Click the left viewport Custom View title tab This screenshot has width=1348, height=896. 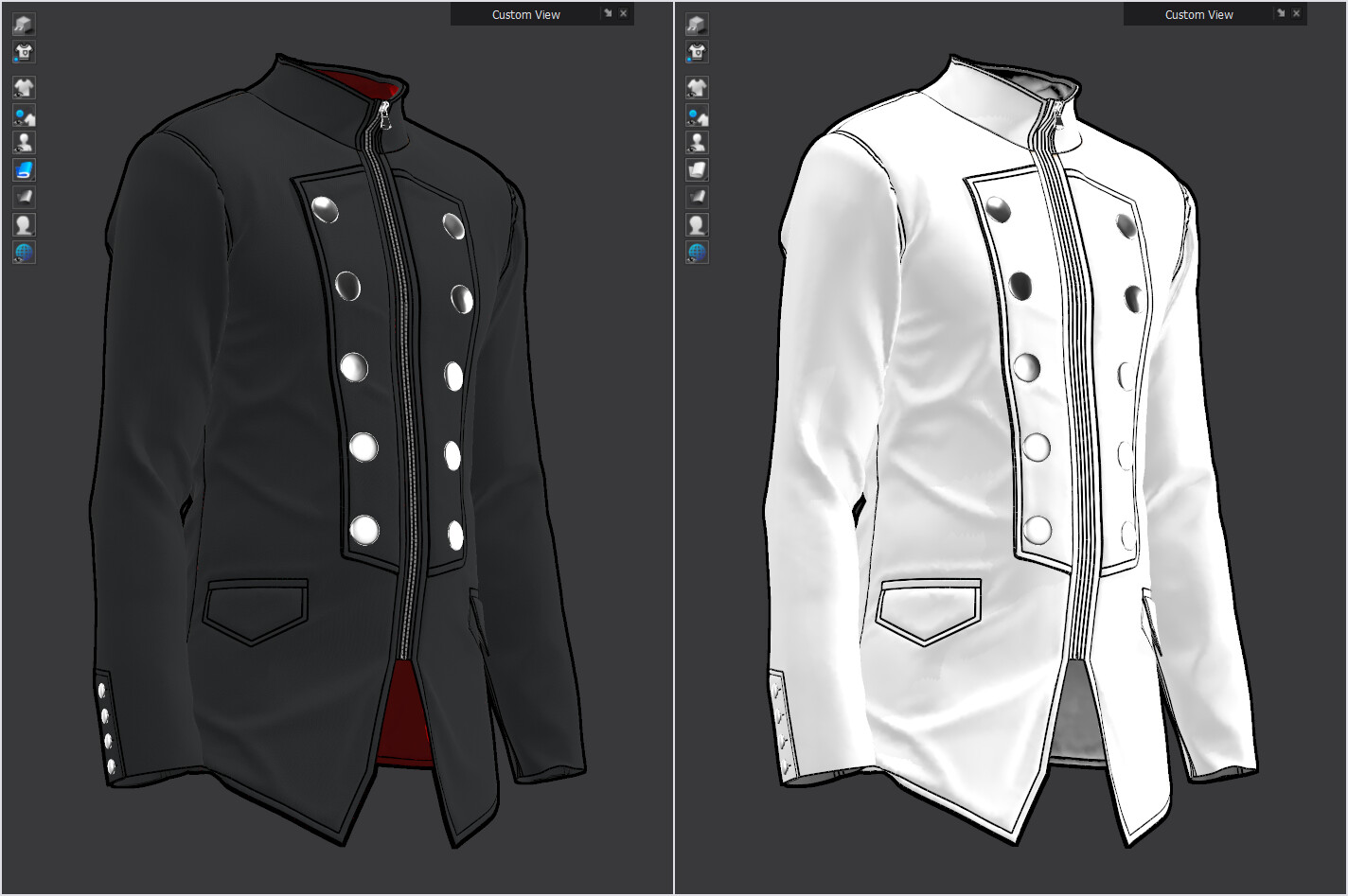(x=524, y=13)
